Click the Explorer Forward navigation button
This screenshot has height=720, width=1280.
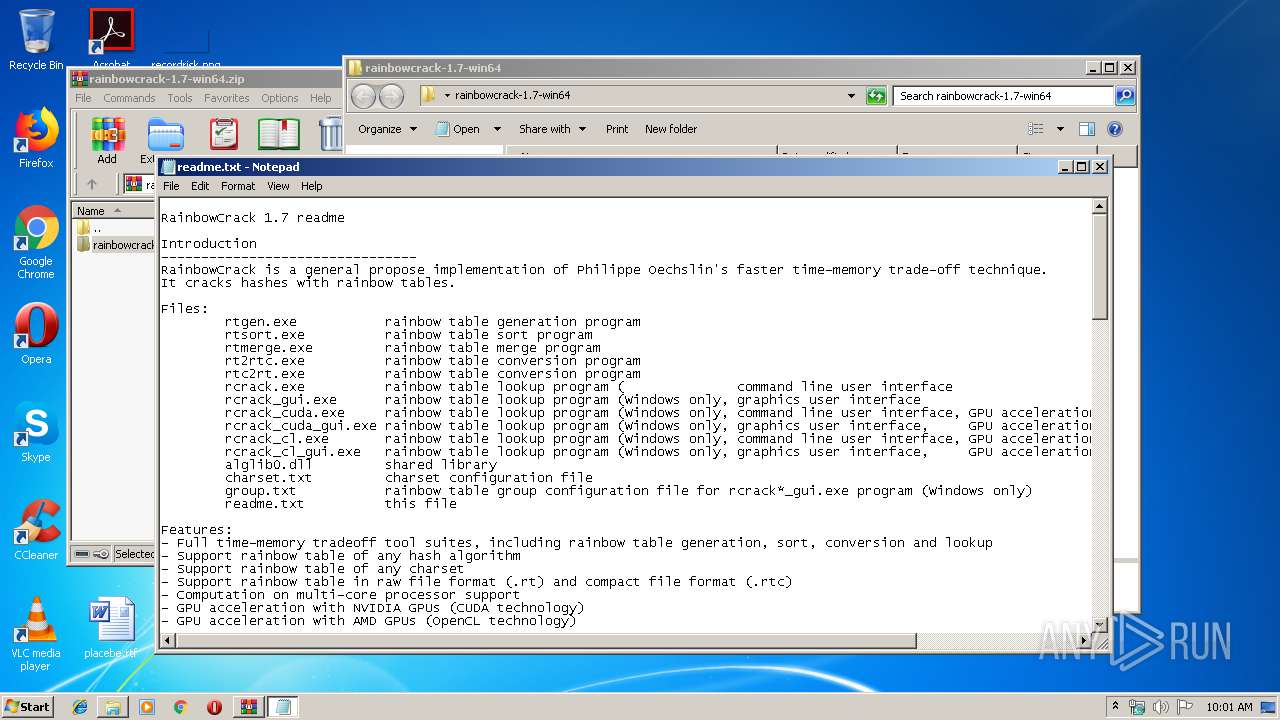[x=391, y=96]
